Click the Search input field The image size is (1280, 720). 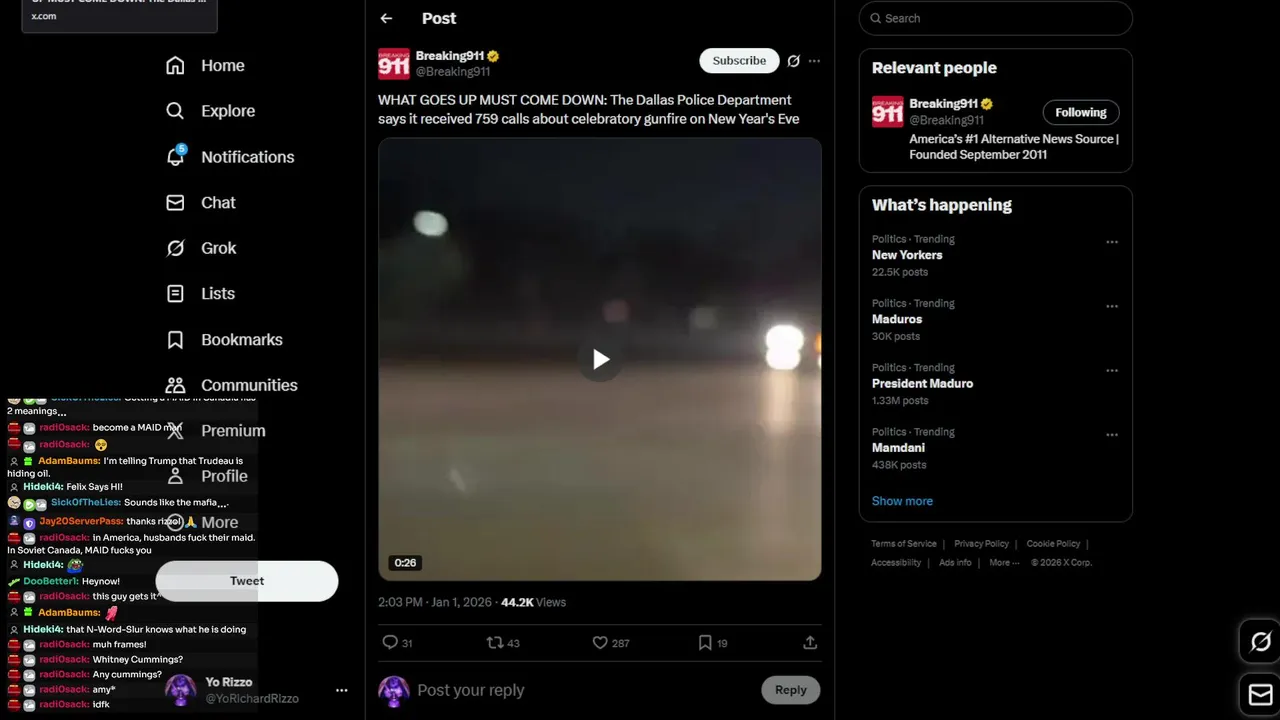(996, 18)
